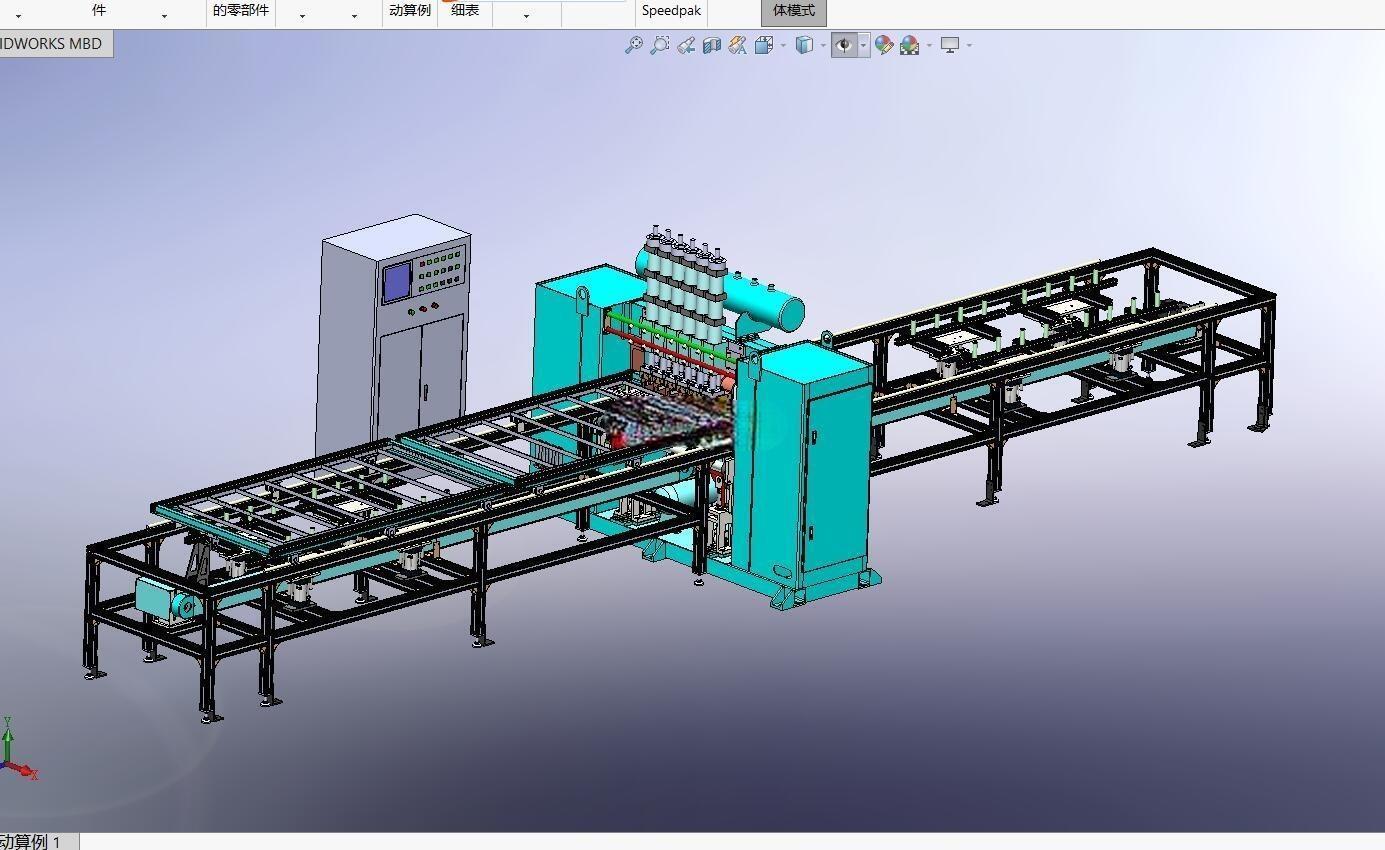This screenshot has width=1385, height=850.
Task: Toggle the Hide/Show Items eye button
Action: tap(844, 45)
